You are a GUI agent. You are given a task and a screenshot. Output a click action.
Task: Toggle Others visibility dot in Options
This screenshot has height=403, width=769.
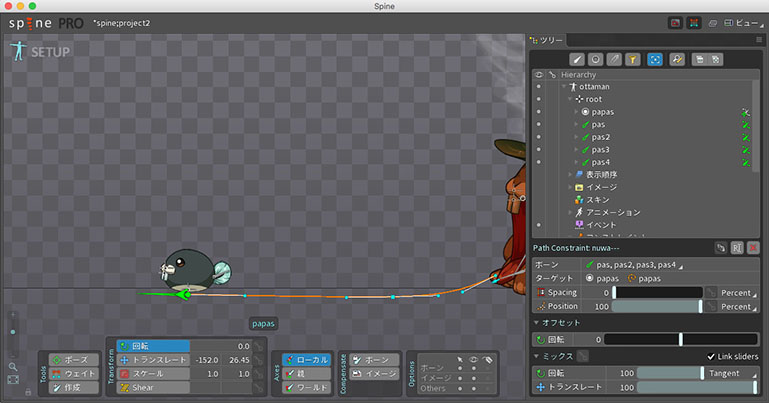pyautogui.click(x=473, y=388)
